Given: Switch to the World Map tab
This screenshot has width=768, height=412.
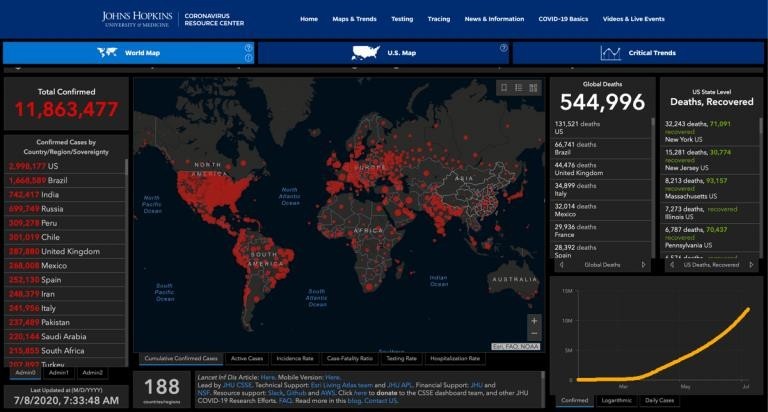Looking at the screenshot, I should tap(128, 52).
